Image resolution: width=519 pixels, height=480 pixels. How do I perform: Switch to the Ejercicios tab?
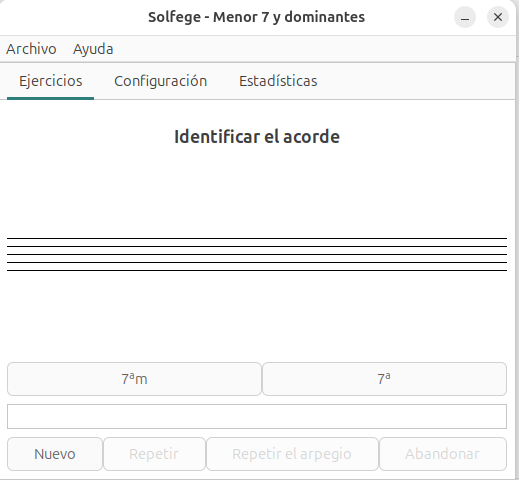(x=50, y=81)
